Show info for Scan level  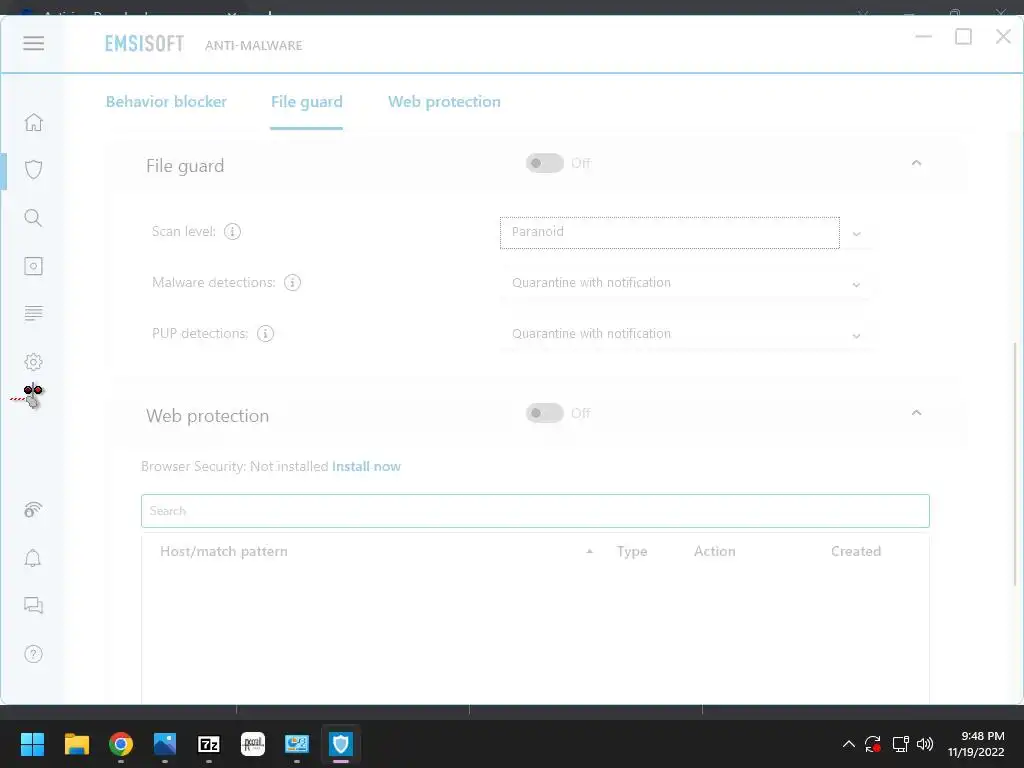232,231
